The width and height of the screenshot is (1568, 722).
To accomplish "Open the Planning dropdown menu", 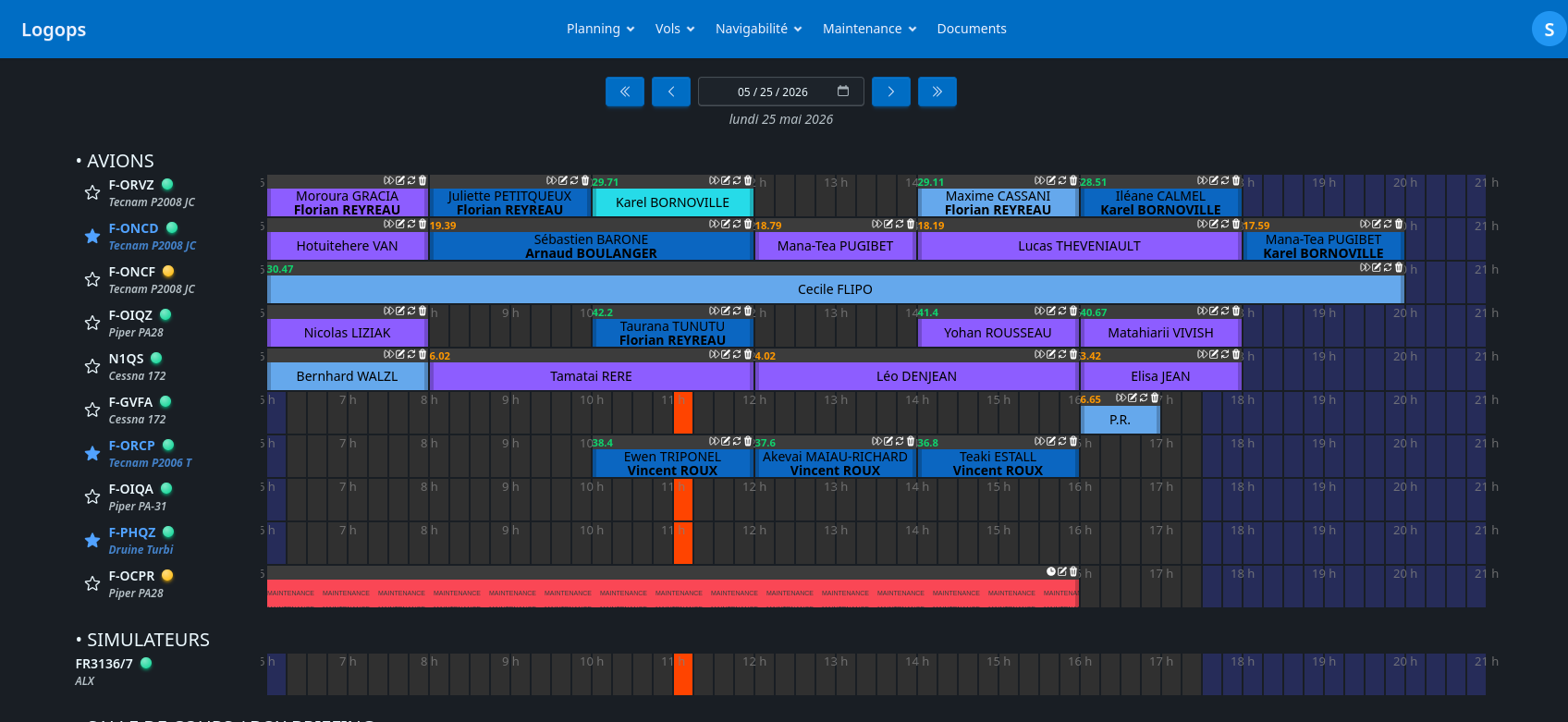I will pos(601,29).
